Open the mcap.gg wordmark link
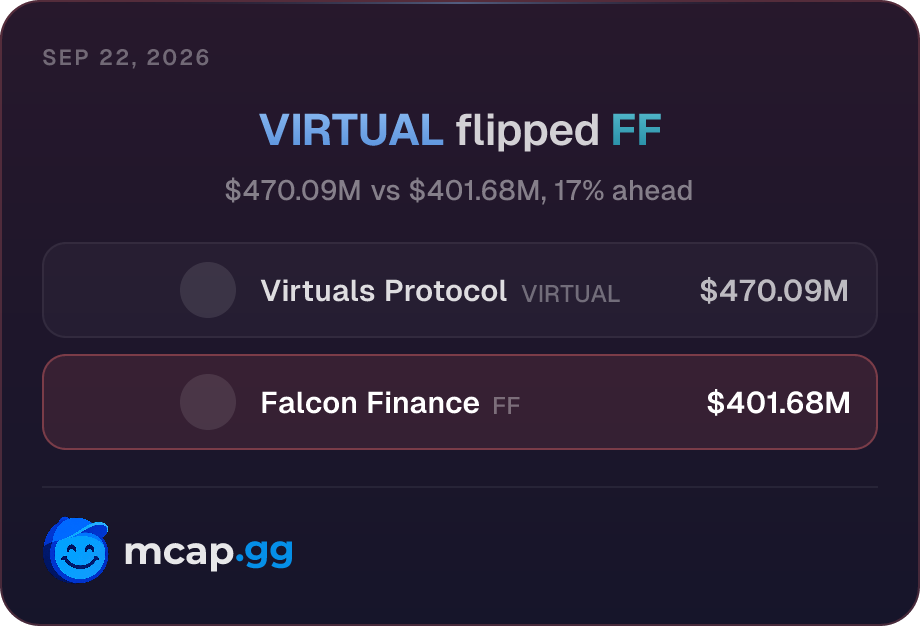 click(x=208, y=552)
